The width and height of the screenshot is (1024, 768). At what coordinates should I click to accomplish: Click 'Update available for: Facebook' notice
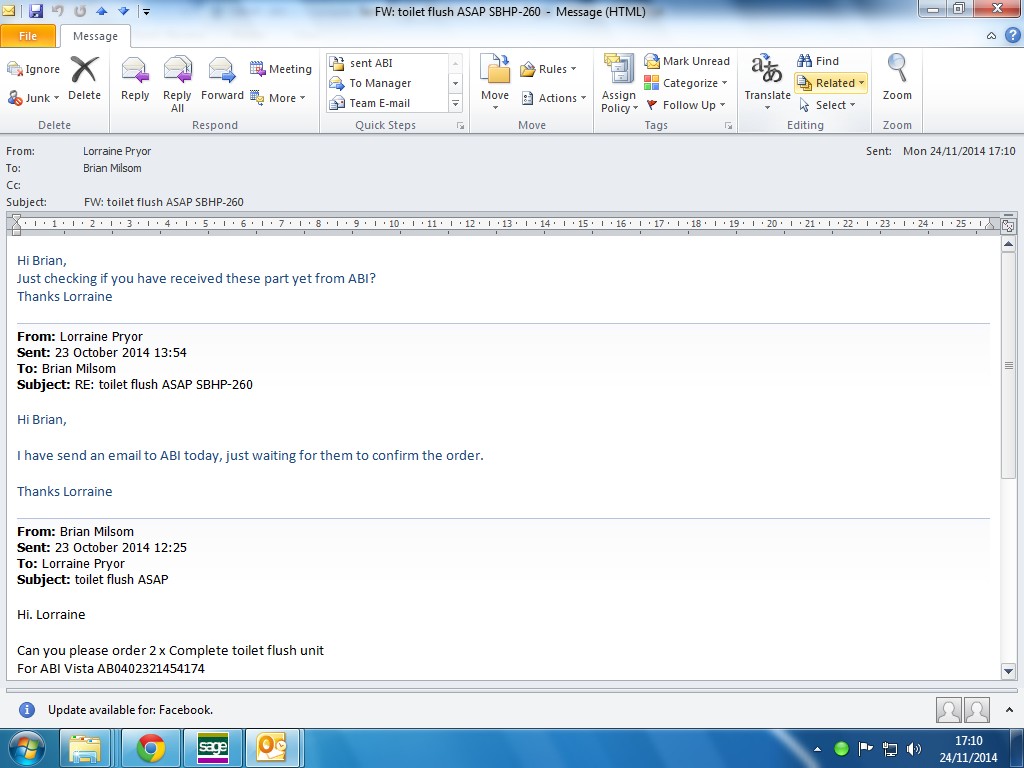click(x=131, y=710)
